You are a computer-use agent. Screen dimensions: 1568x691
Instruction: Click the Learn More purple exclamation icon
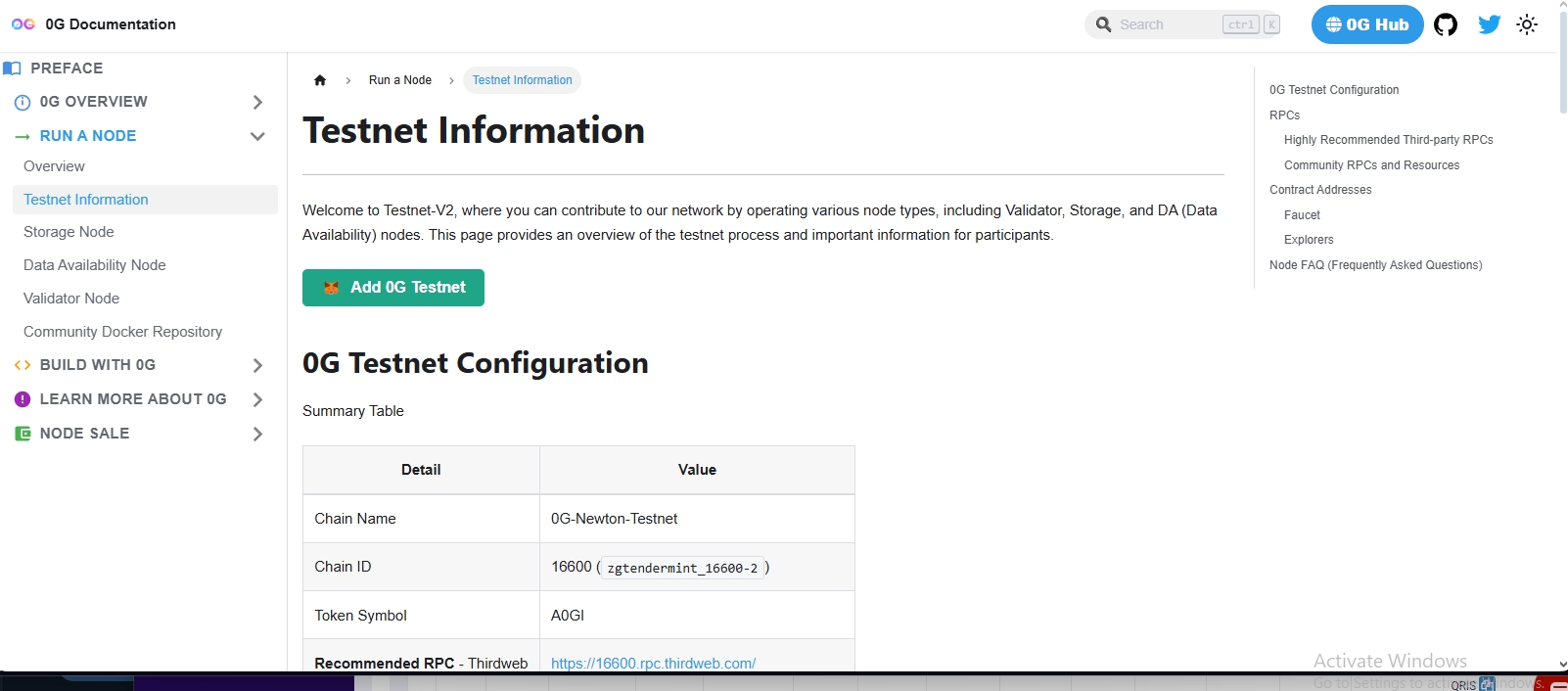pyautogui.click(x=23, y=399)
